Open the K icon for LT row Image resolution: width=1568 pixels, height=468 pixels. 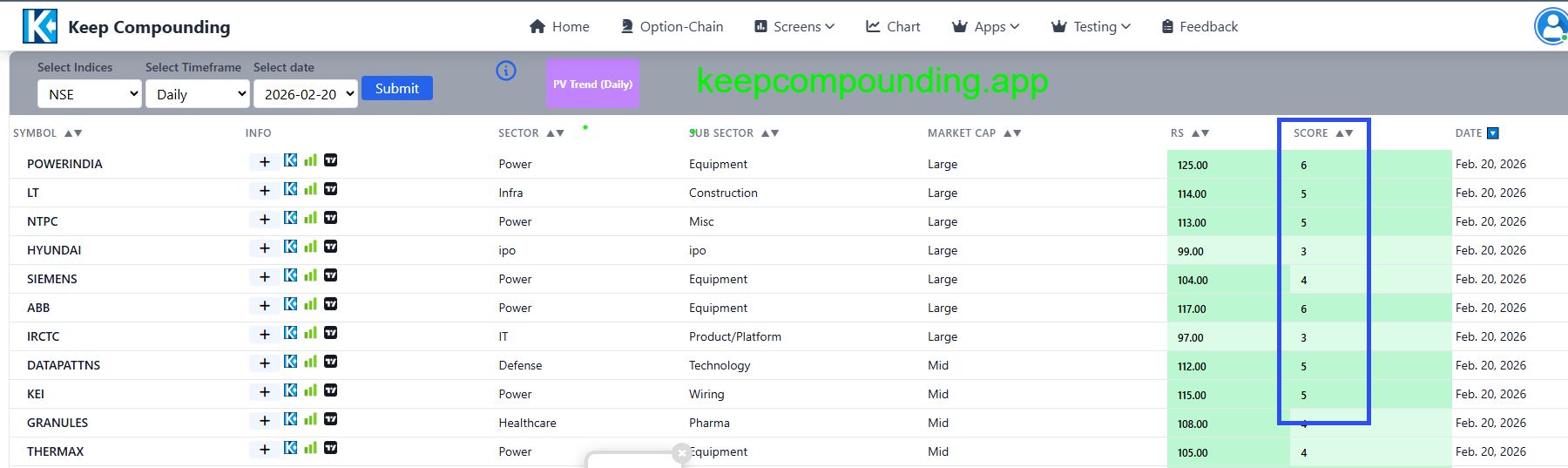[291, 189]
